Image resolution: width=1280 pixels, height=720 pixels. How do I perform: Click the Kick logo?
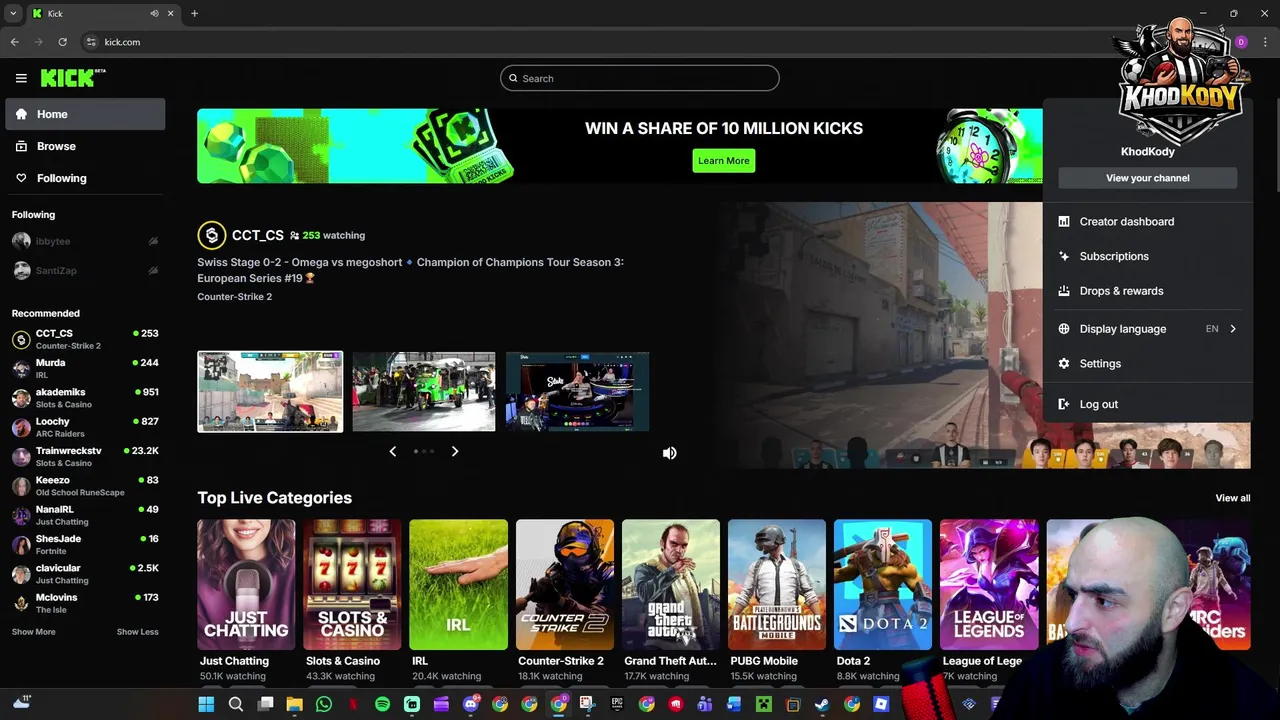click(x=73, y=78)
